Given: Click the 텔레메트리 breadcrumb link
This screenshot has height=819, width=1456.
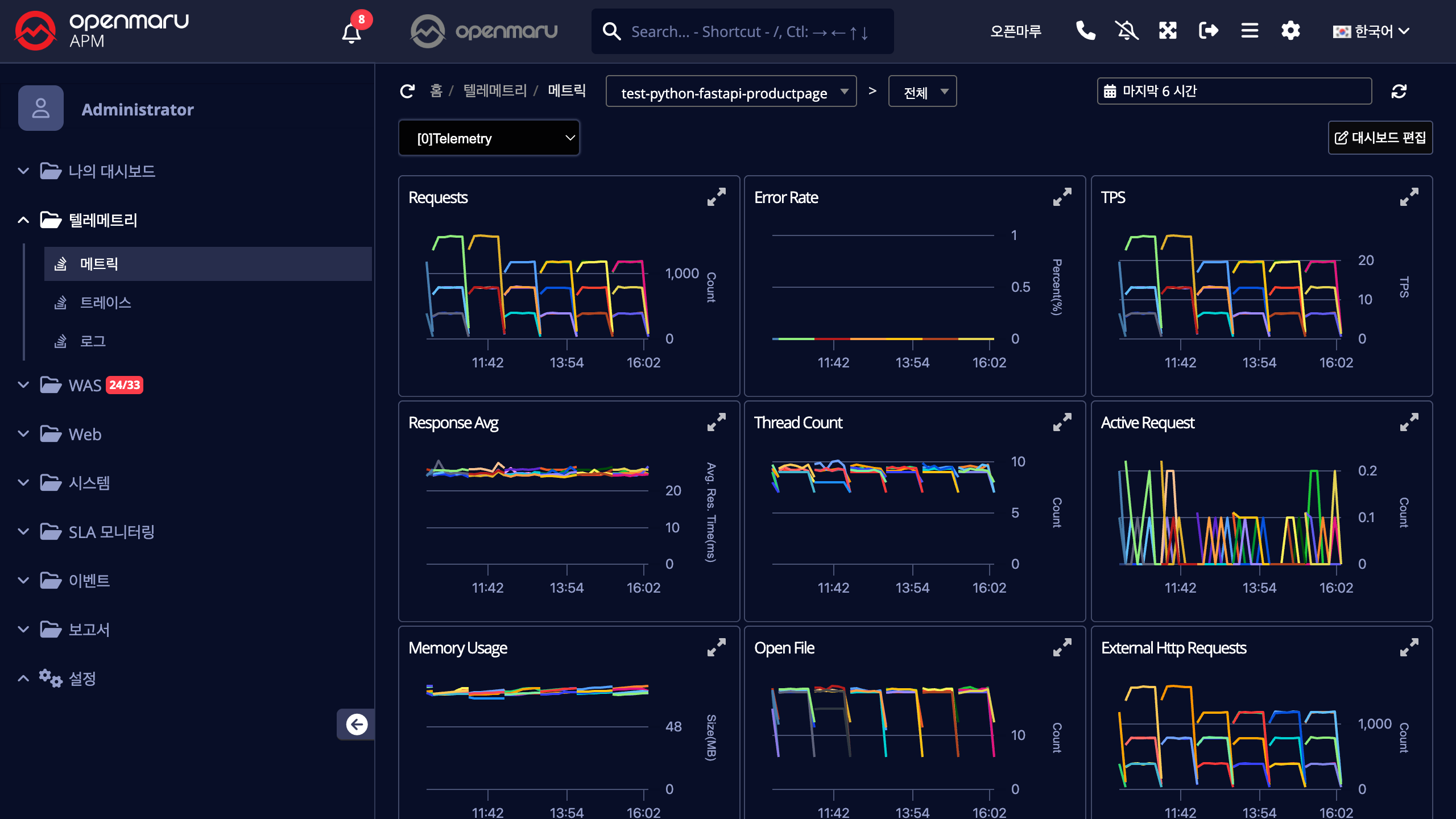Looking at the screenshot, I should (x=495, y=91).
